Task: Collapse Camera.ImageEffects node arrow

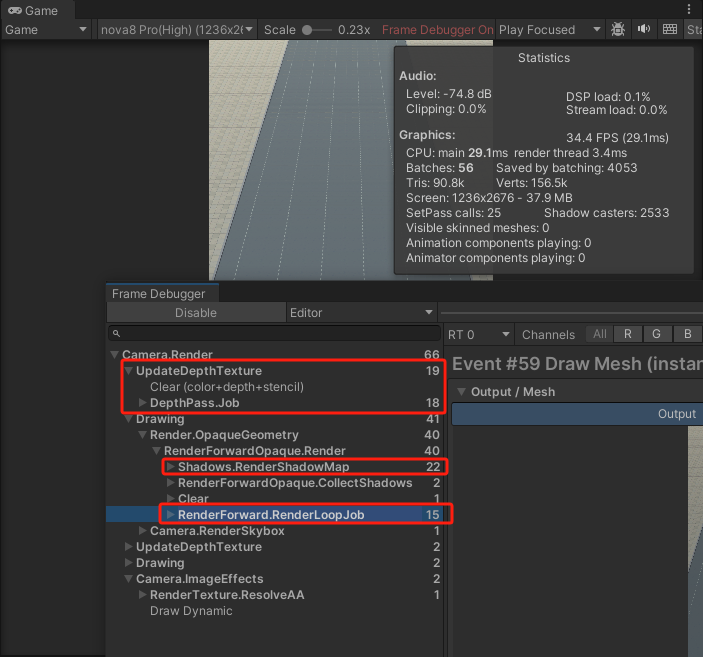Action: (x=129, y=579)
